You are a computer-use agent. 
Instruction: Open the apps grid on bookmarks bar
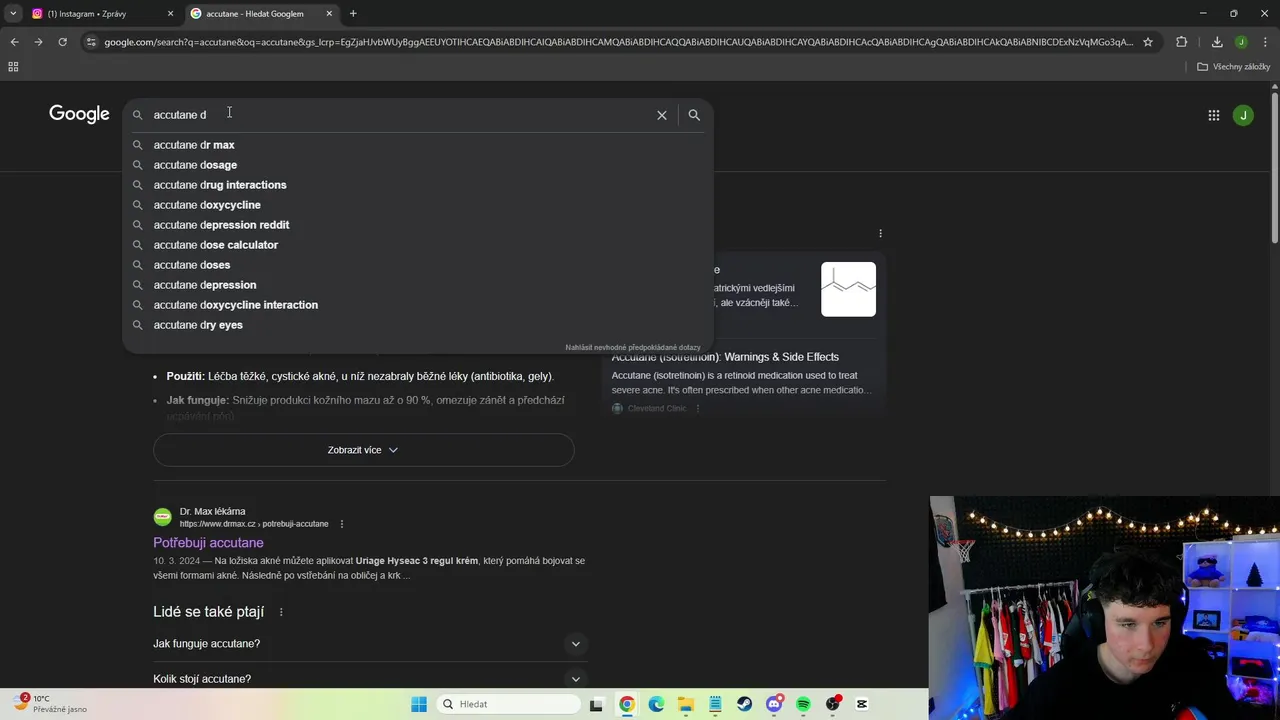(13, 67)
